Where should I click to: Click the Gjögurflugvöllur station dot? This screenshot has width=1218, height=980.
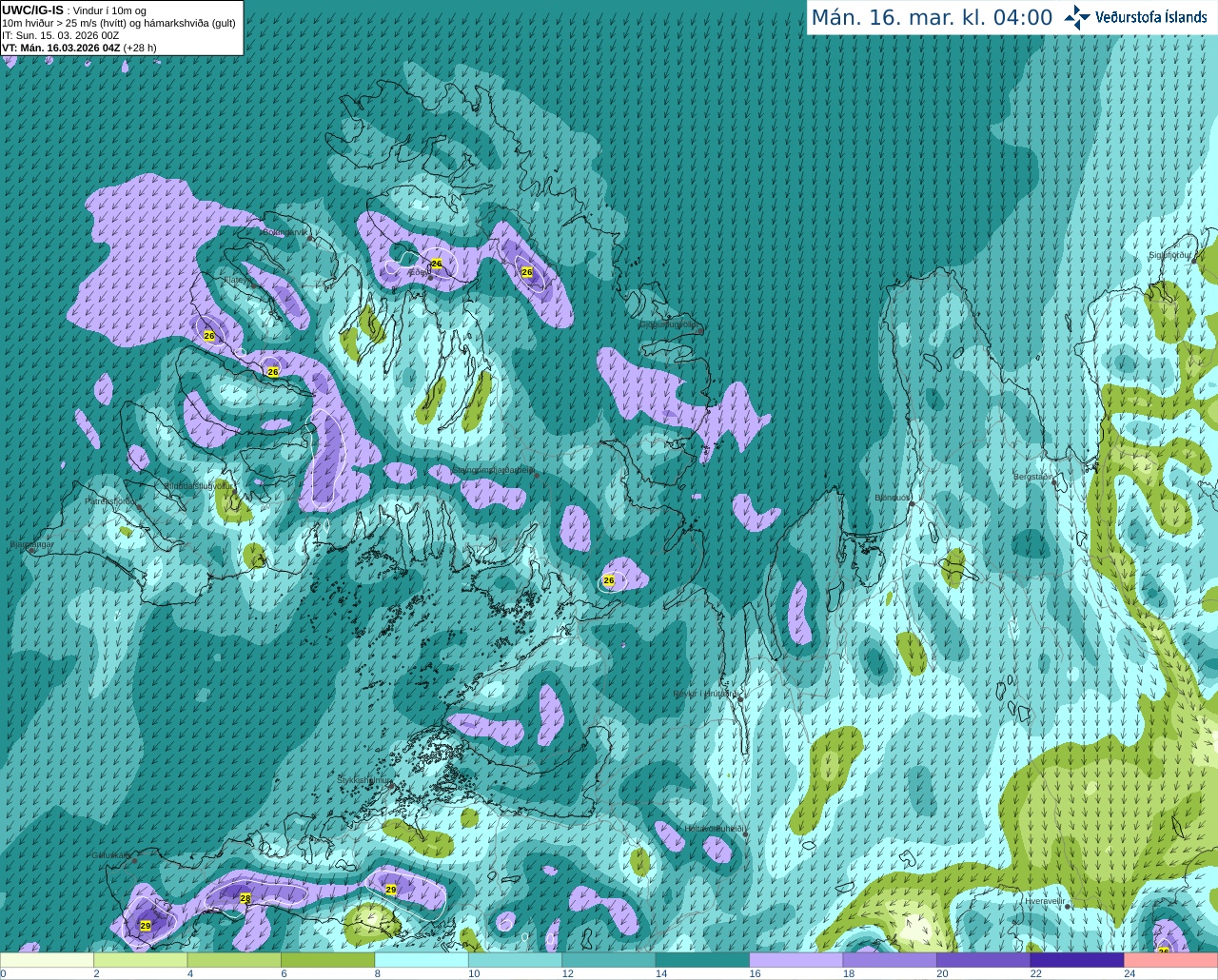click(699, 330)
